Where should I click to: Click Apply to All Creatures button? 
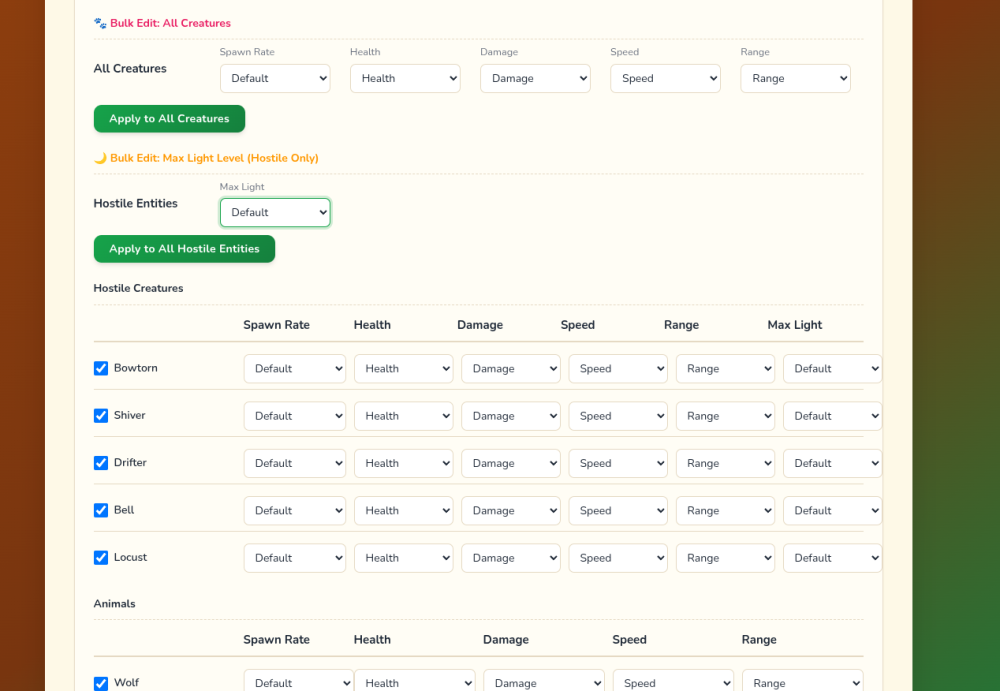[169, 119]
